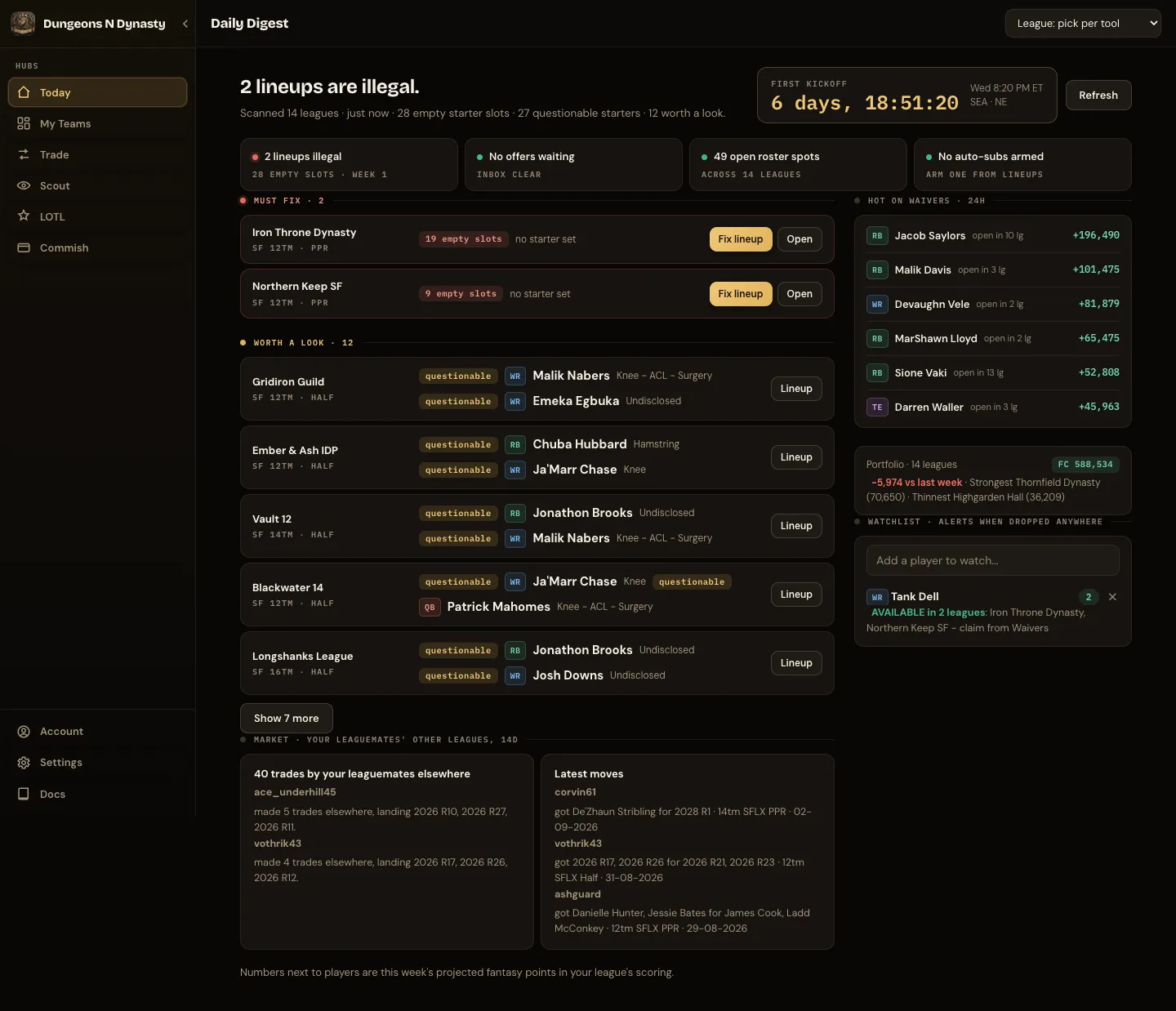Open the Today hub
The image size is (1176, 1011).
click(x=97, y=92)
